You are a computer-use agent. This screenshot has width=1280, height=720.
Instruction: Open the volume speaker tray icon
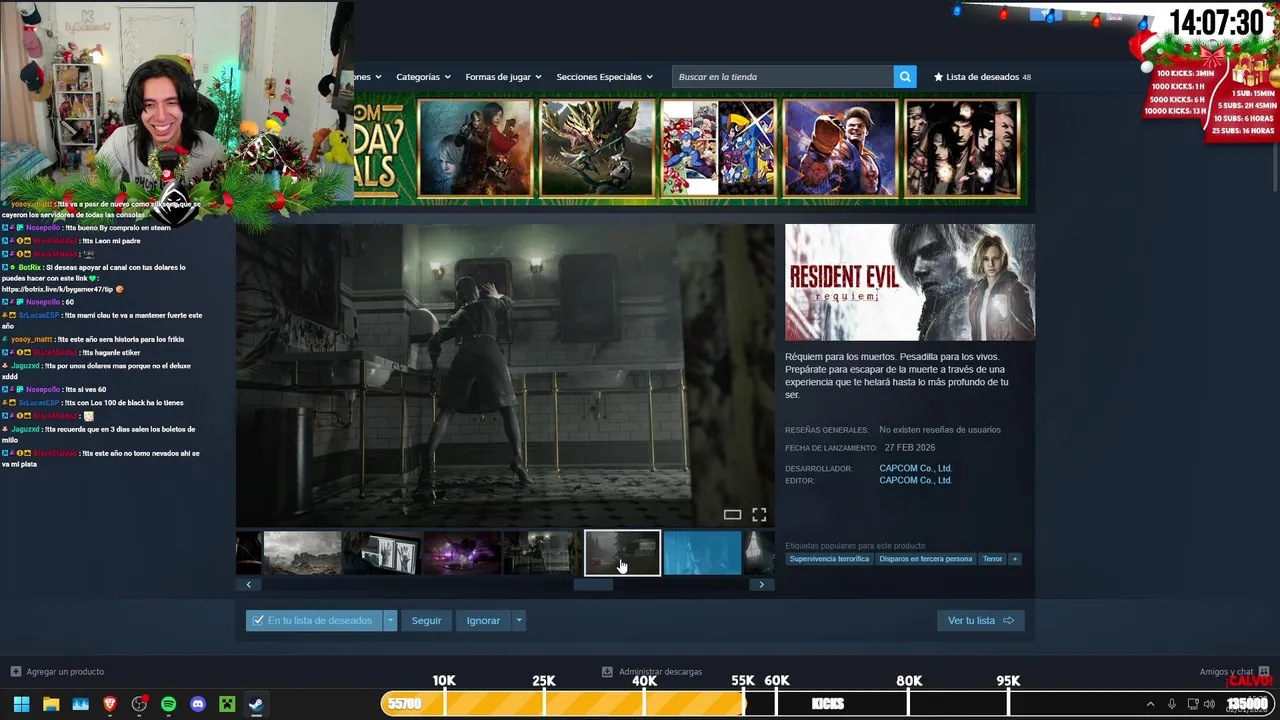pyautogui.click(x=1209, y=704)
